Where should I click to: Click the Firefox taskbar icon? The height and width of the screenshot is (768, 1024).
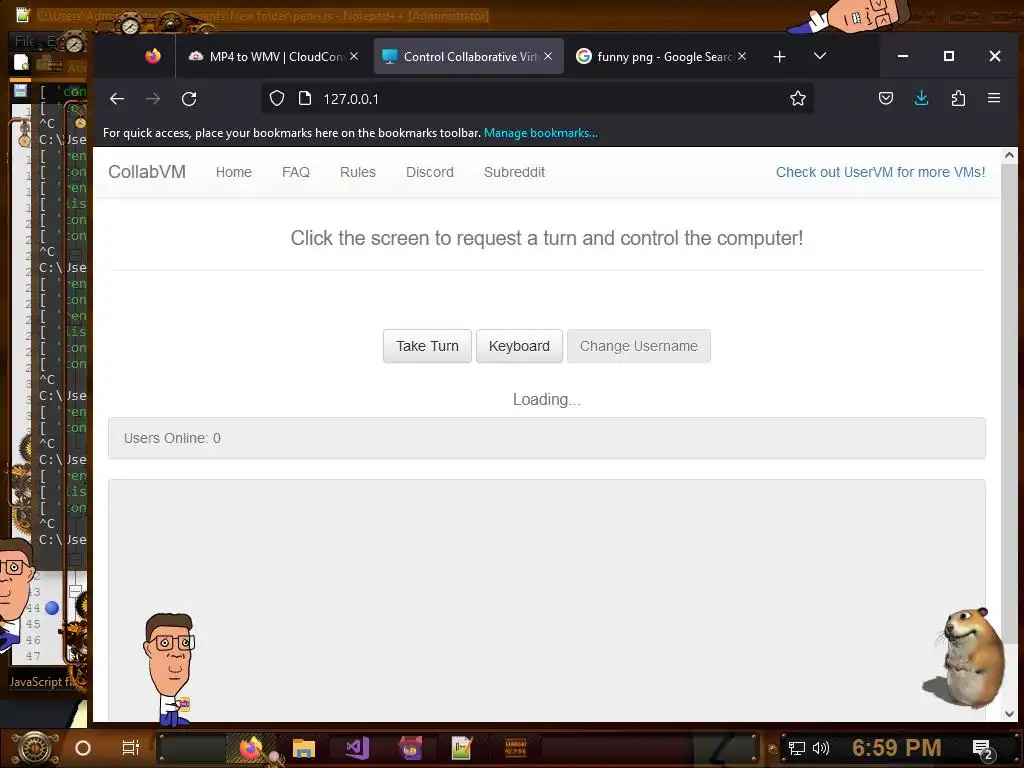[x=252, y=748]
